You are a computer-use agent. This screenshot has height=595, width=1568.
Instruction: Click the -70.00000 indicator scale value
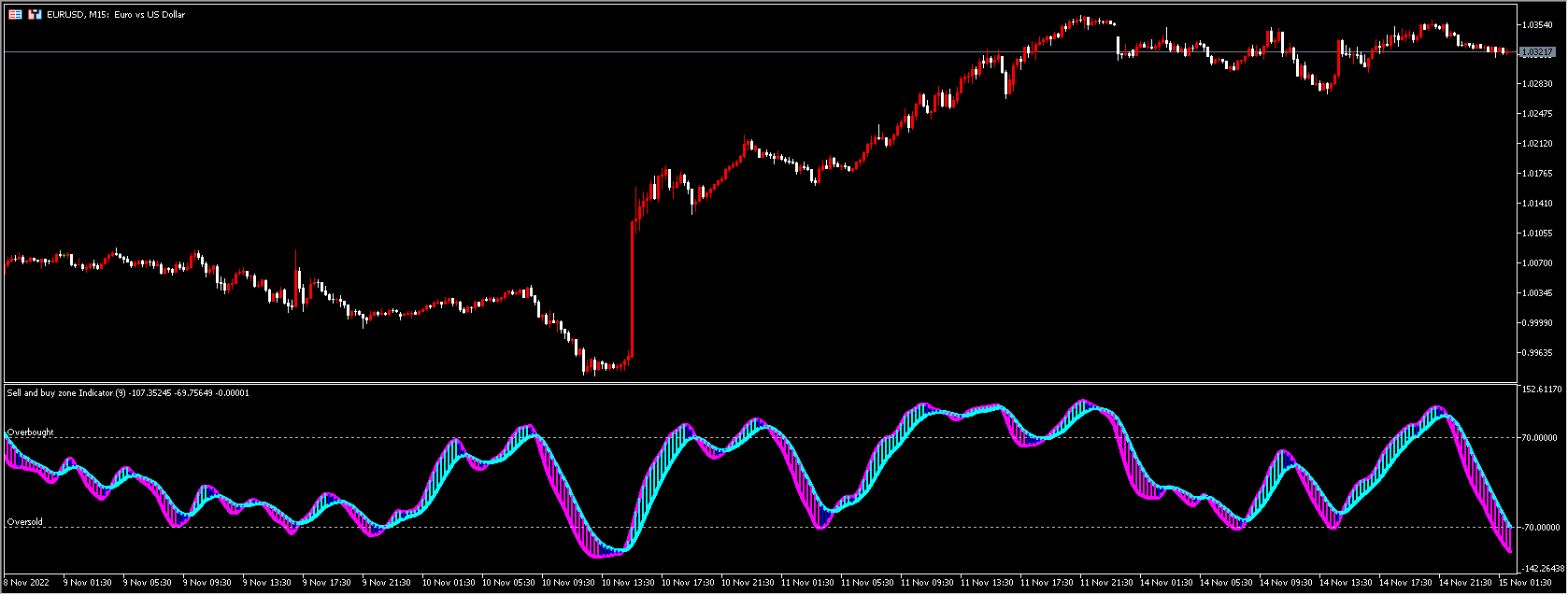pyautogui.click(x=1540, y=528)
